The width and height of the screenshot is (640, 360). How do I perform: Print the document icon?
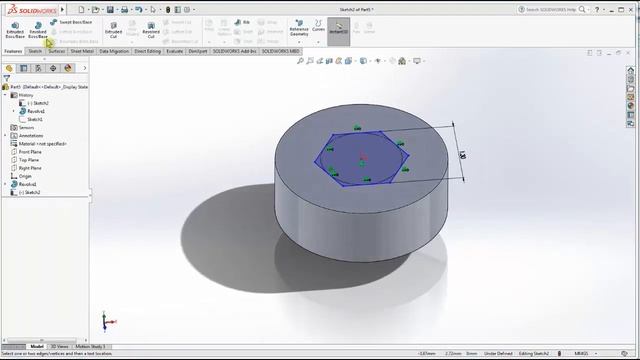coord(124,9)
